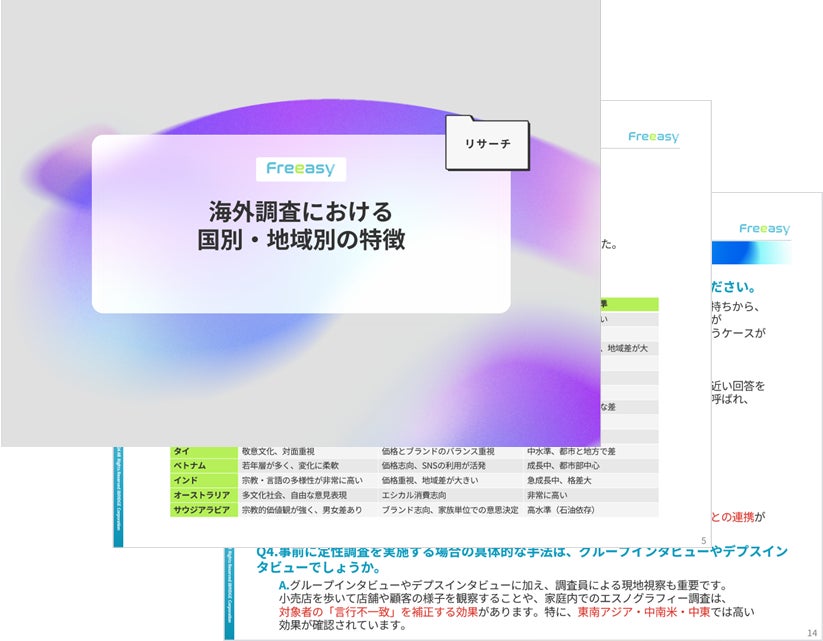Click the Freeasy logo on the table slide

[x=653, y=137]
